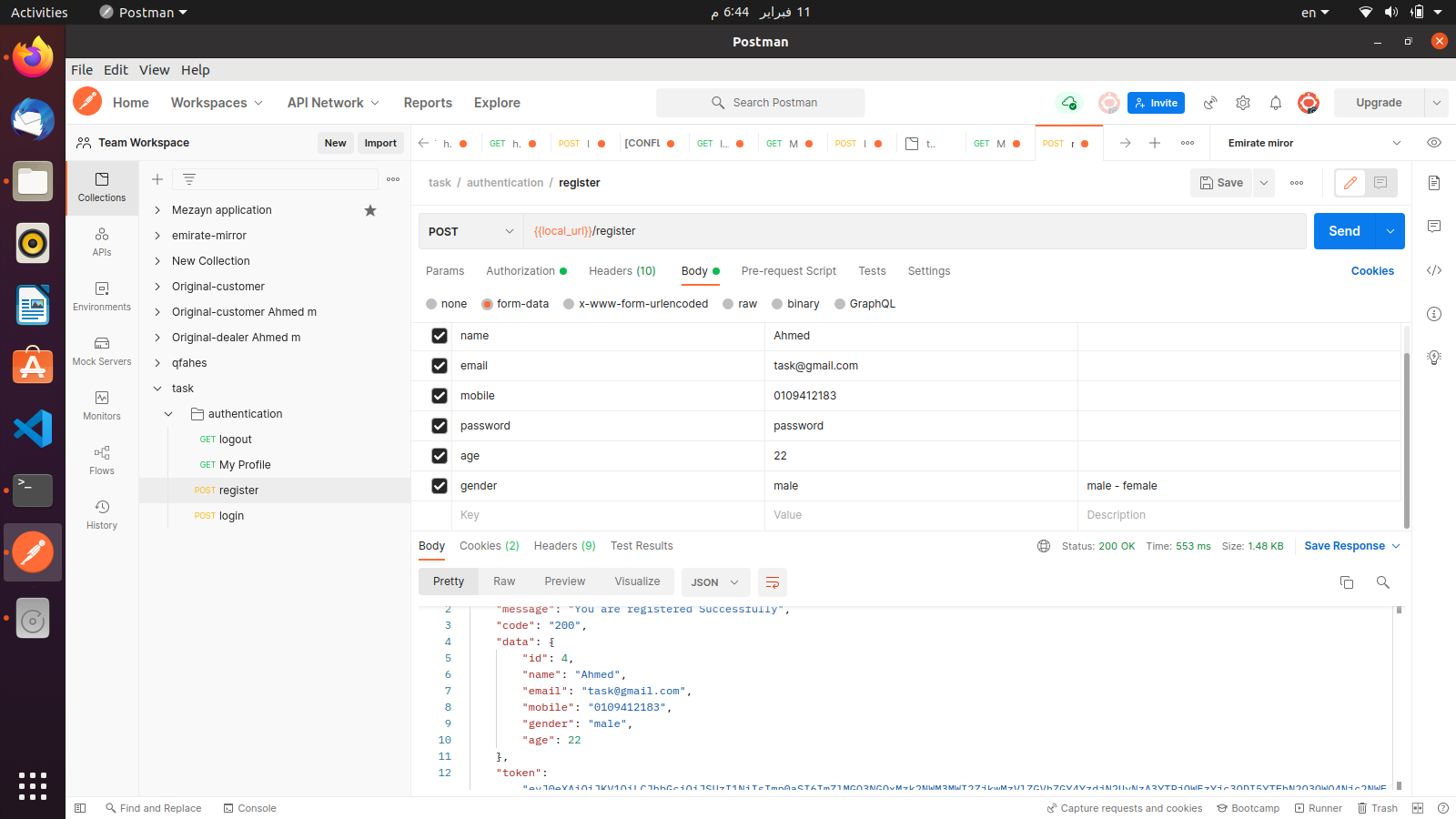
Task: Open tab options ellipsis menu
Action: (x=1188, y=143)
